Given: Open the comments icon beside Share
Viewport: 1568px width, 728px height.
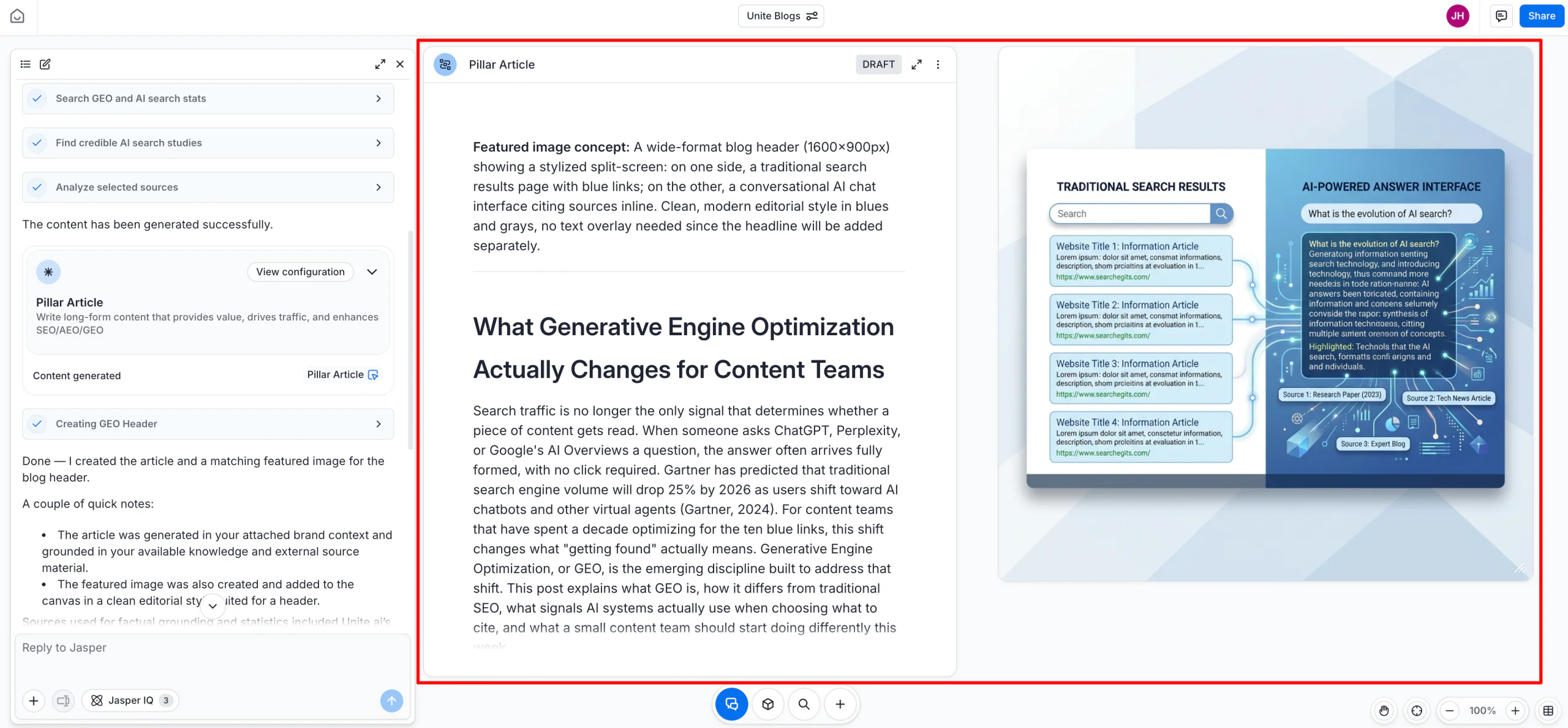Looking at the screenshot, I should pos(1501,16).
